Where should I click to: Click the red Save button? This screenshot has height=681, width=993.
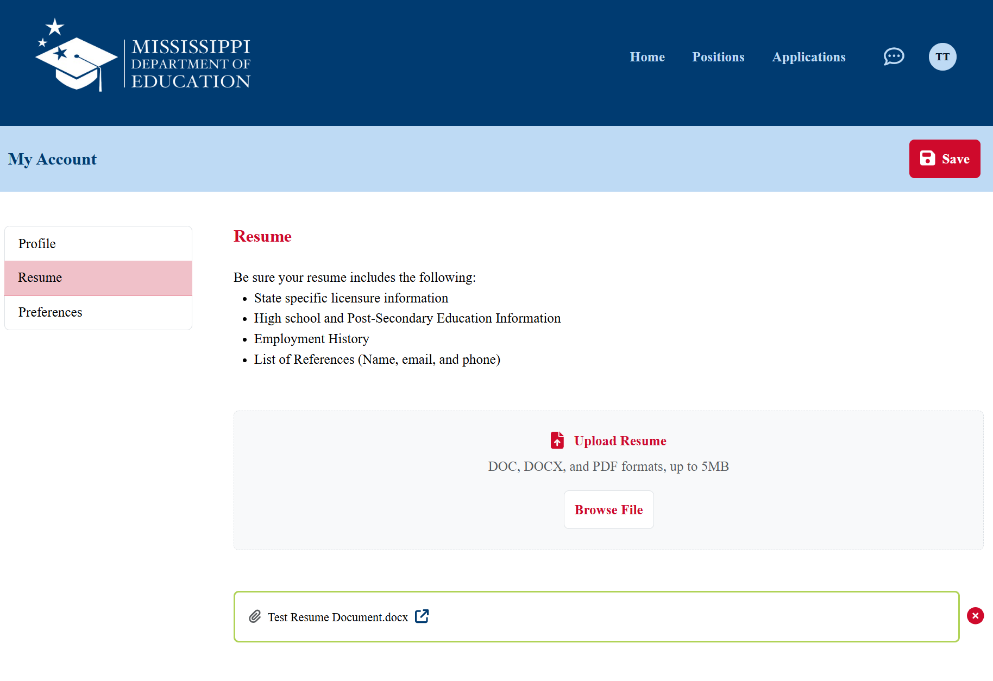[944, 158]
